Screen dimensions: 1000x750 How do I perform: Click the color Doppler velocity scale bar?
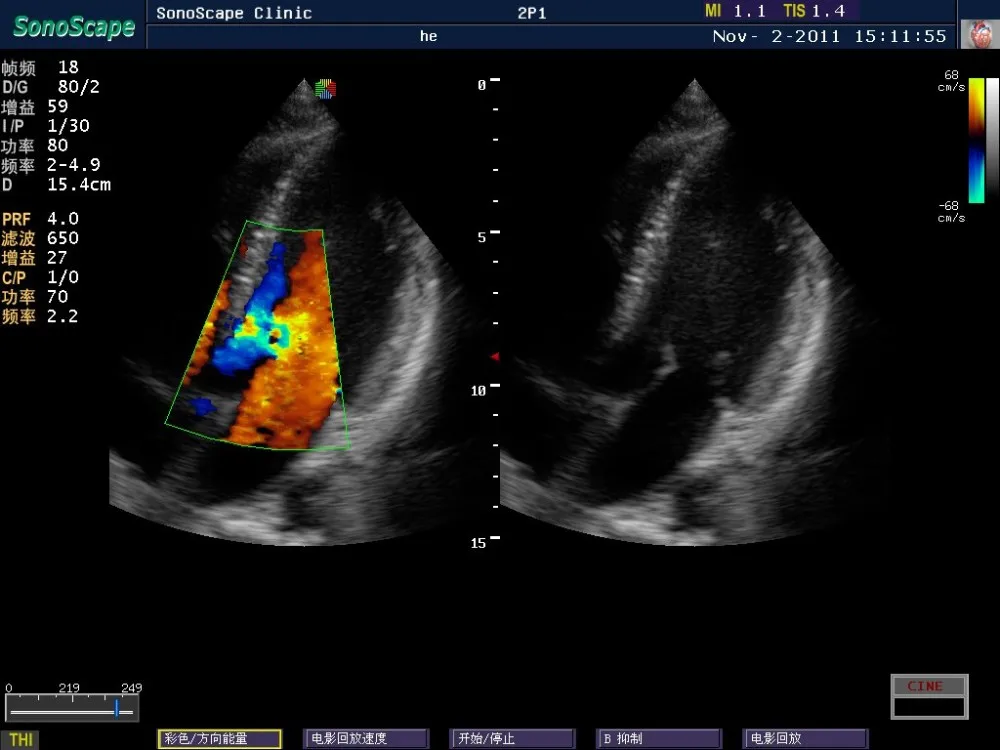point(976,140)
